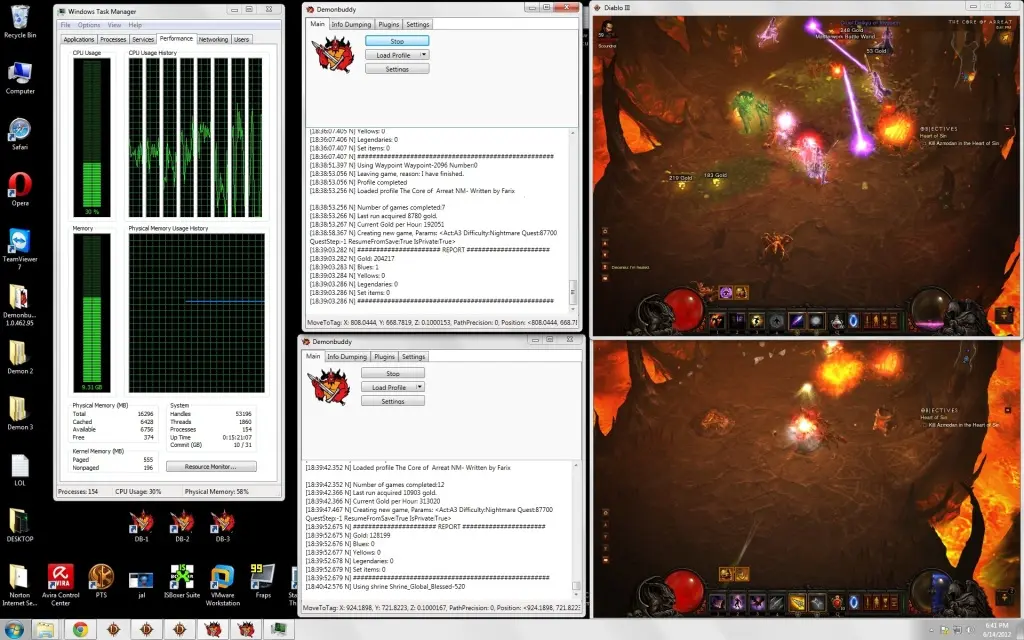The image size is (1024, 640).
Task: Open the DB-3 desktop shortcut
Action: click(221, 522)
